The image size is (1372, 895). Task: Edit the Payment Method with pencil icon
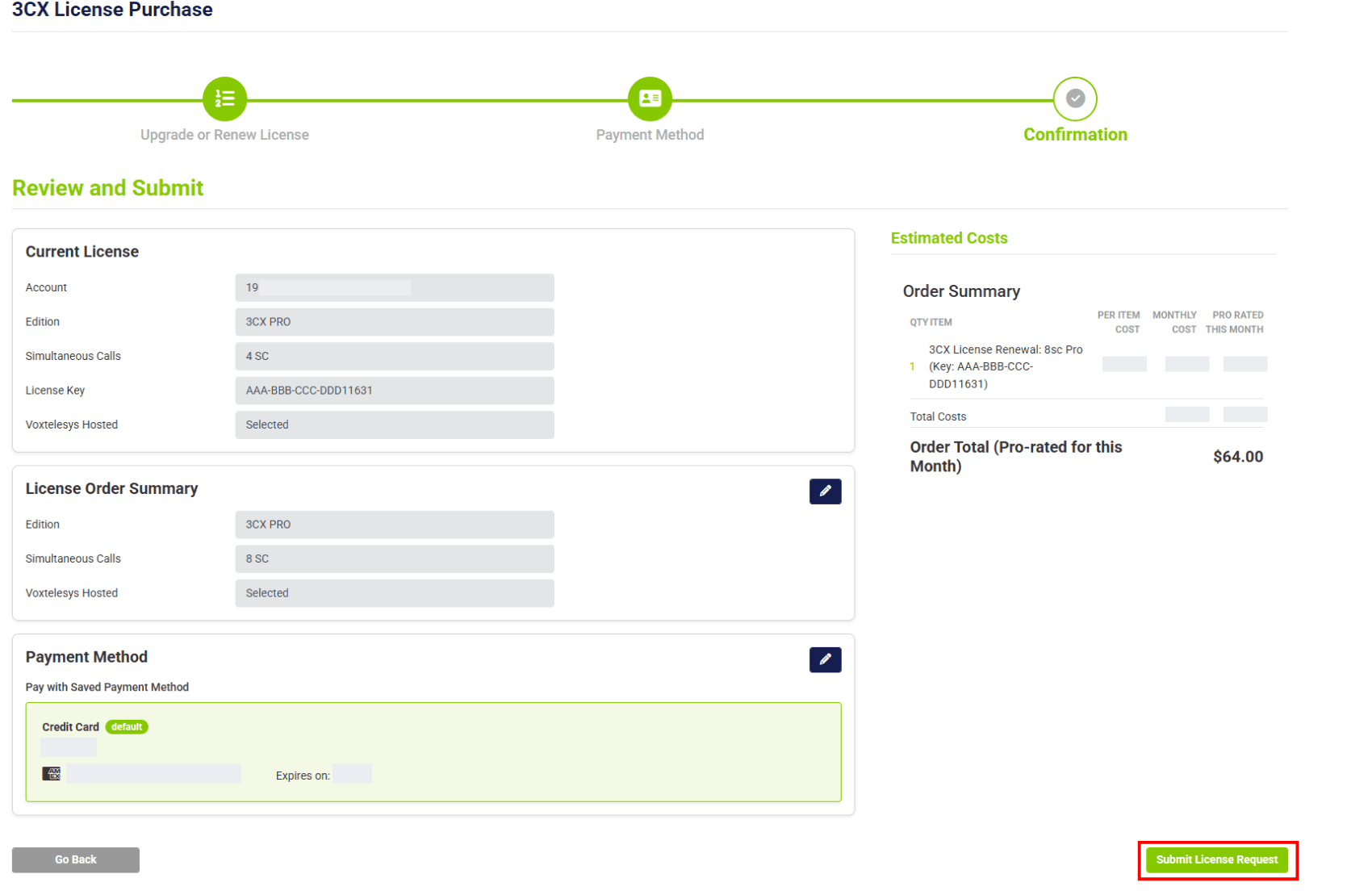[x=825, y=659]
